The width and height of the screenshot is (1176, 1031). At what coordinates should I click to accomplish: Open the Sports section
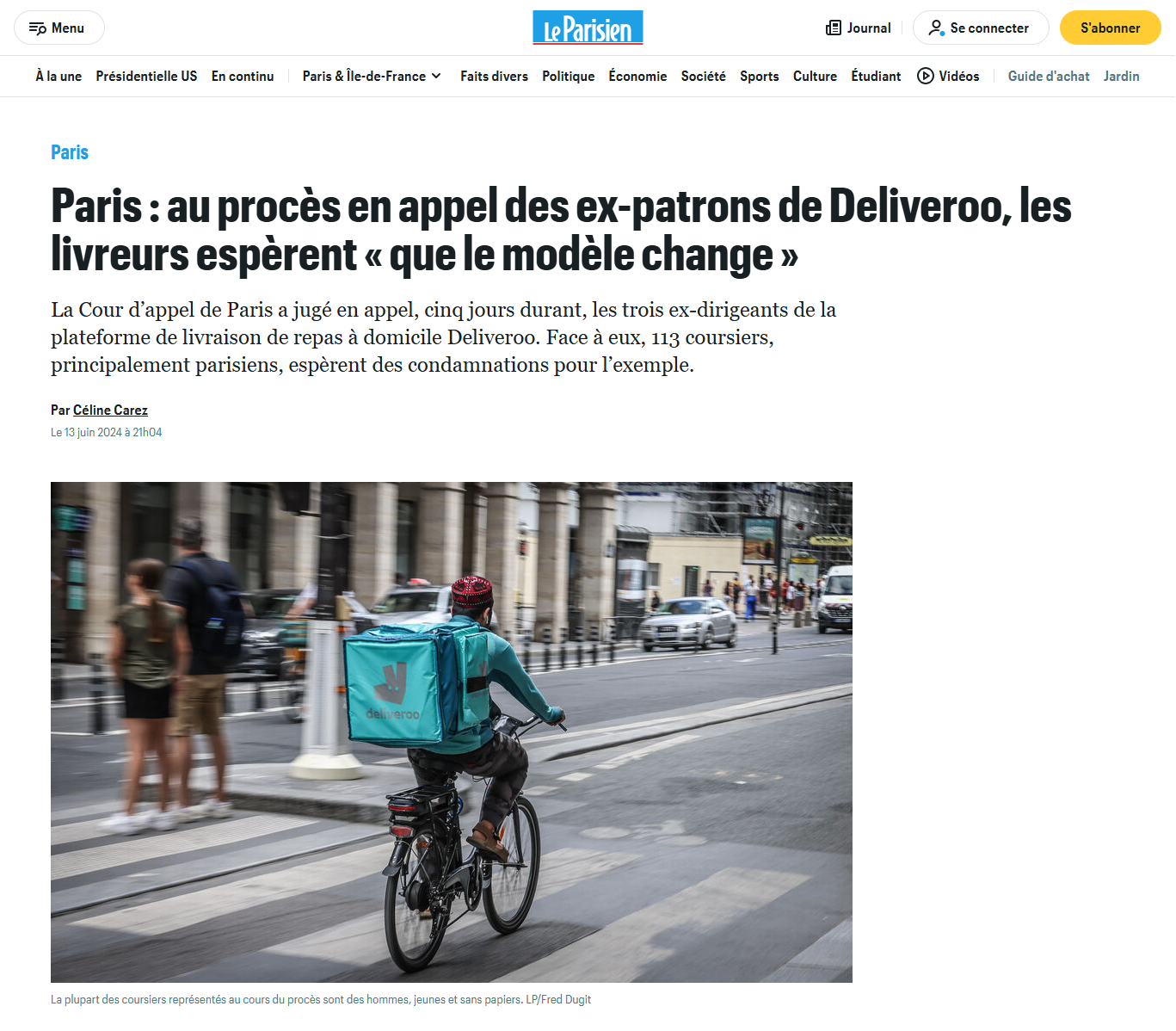759,76
